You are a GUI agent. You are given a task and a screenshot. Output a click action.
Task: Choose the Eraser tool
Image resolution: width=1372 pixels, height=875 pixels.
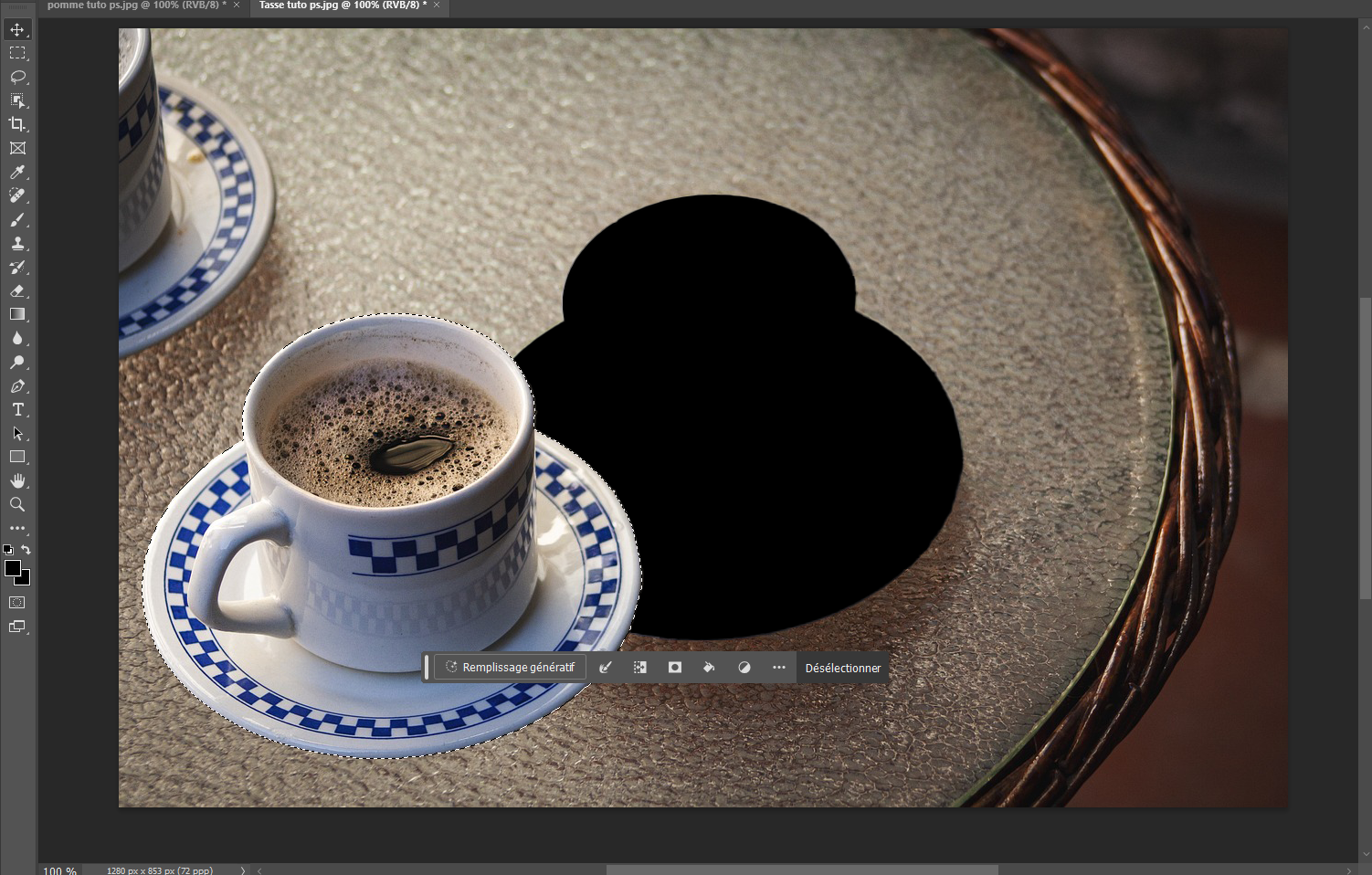point(17,290)
